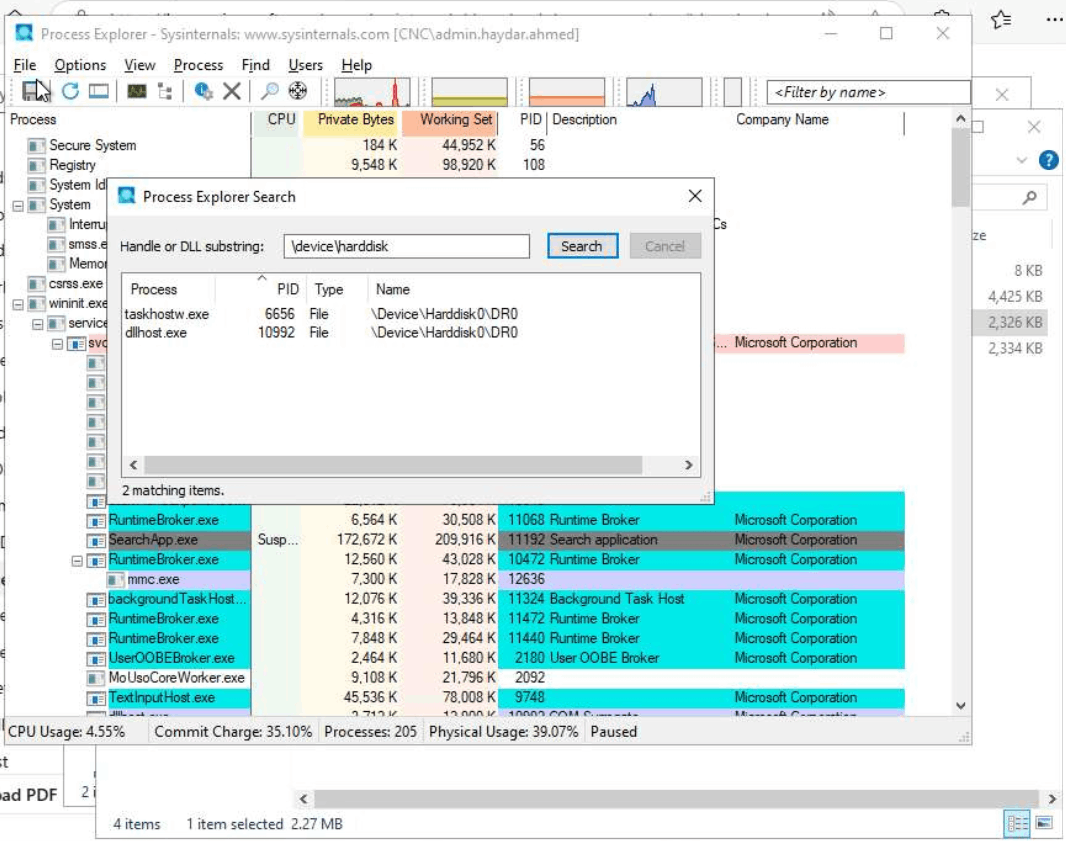Collapse RuntimeBroker.exe node with PID 10472
Screen dimensions: 1066x841
click(77, 561)
